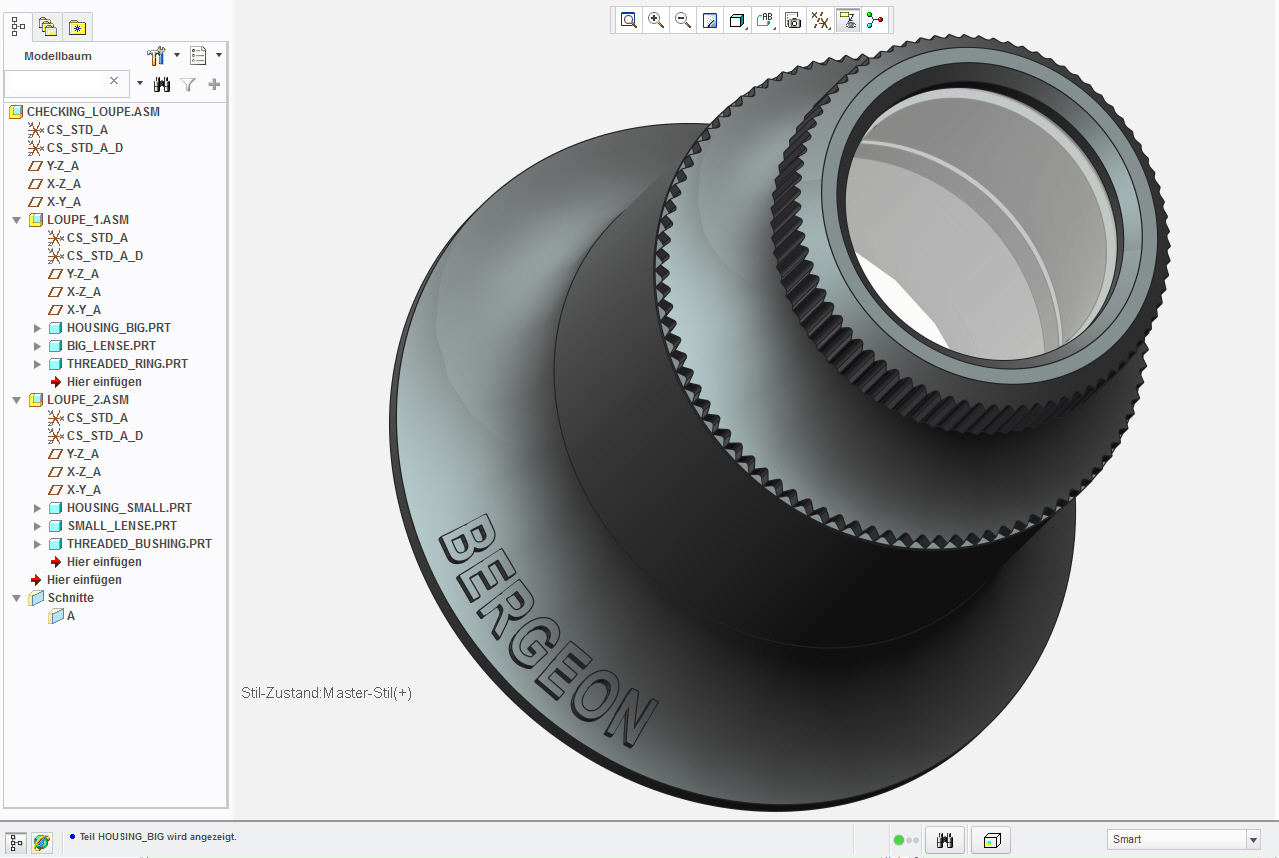Clear the model tree search field with X
The image size is (1279, 858).
(114, 81)
